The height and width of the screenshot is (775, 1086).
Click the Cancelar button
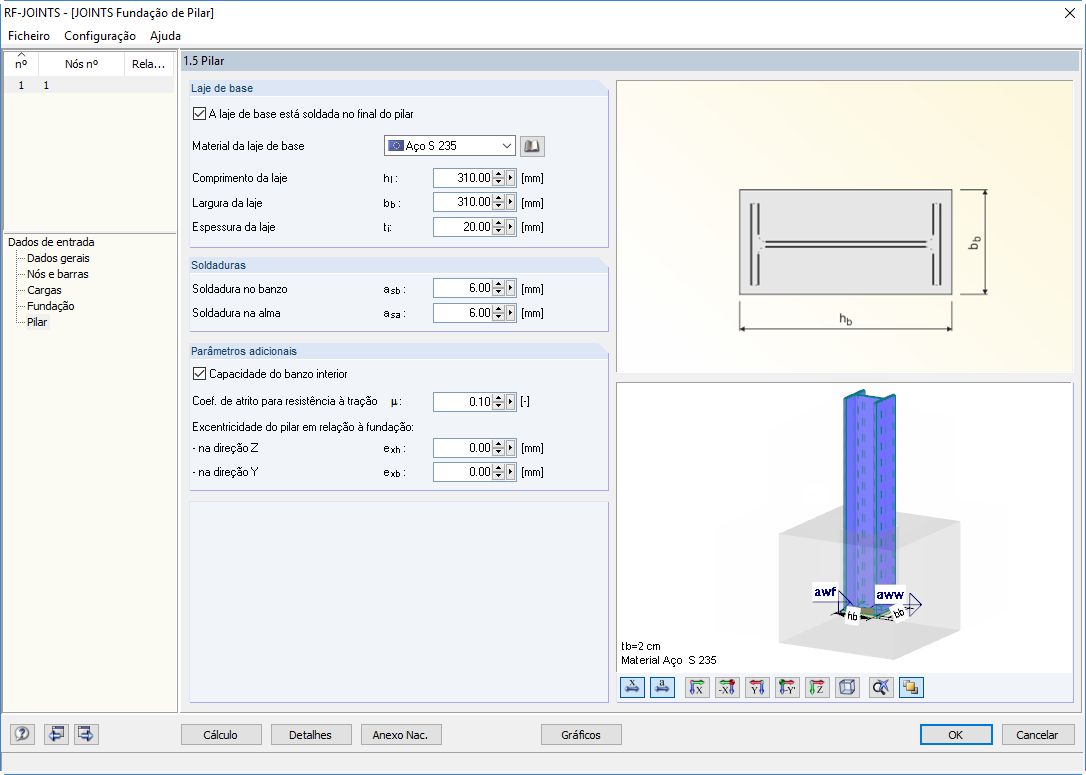pos(1038,735)
